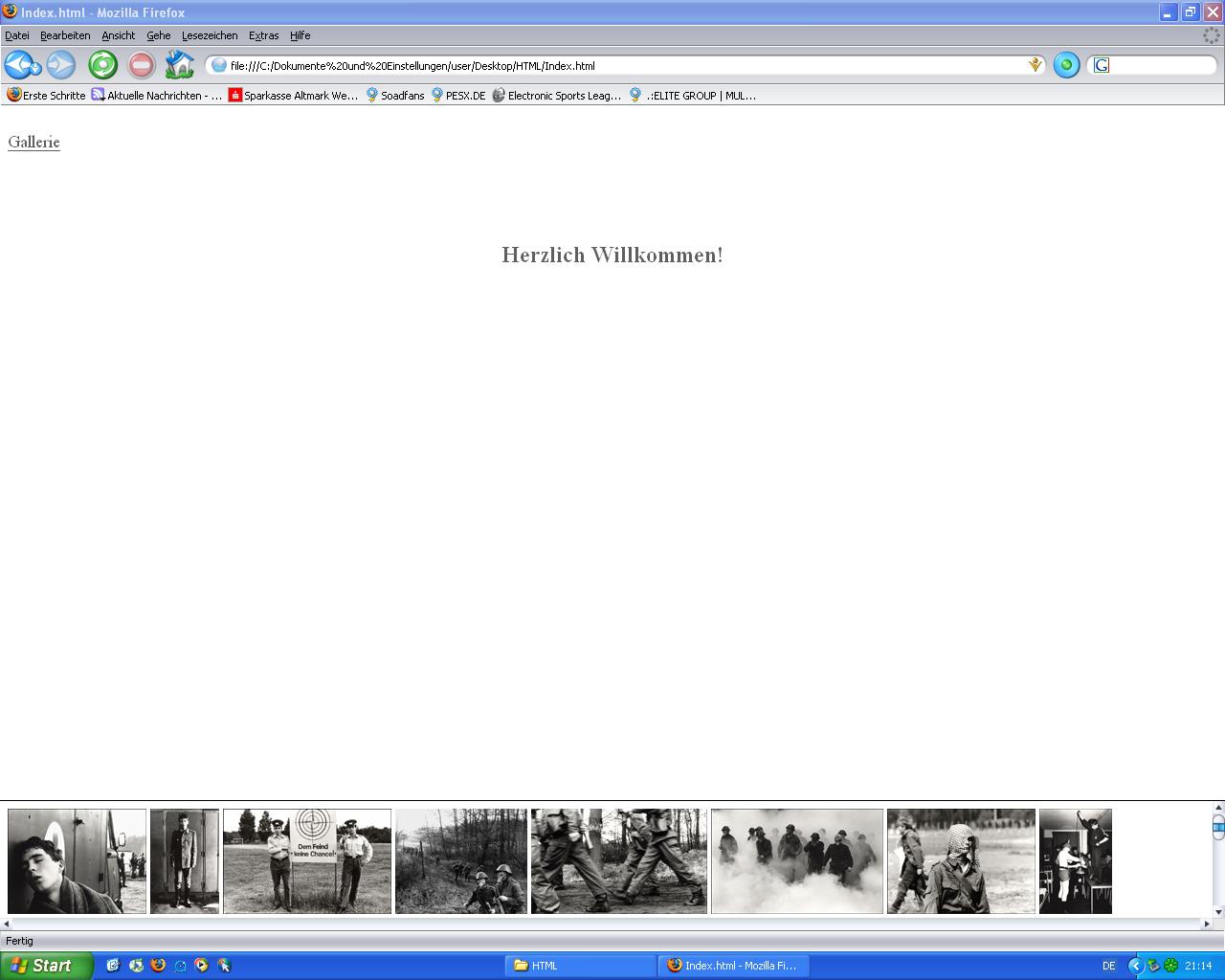Switch to the HTML folder taskbar button
Image resolution: width=1225 pixels, height=980 pixels.
point(580,966)
